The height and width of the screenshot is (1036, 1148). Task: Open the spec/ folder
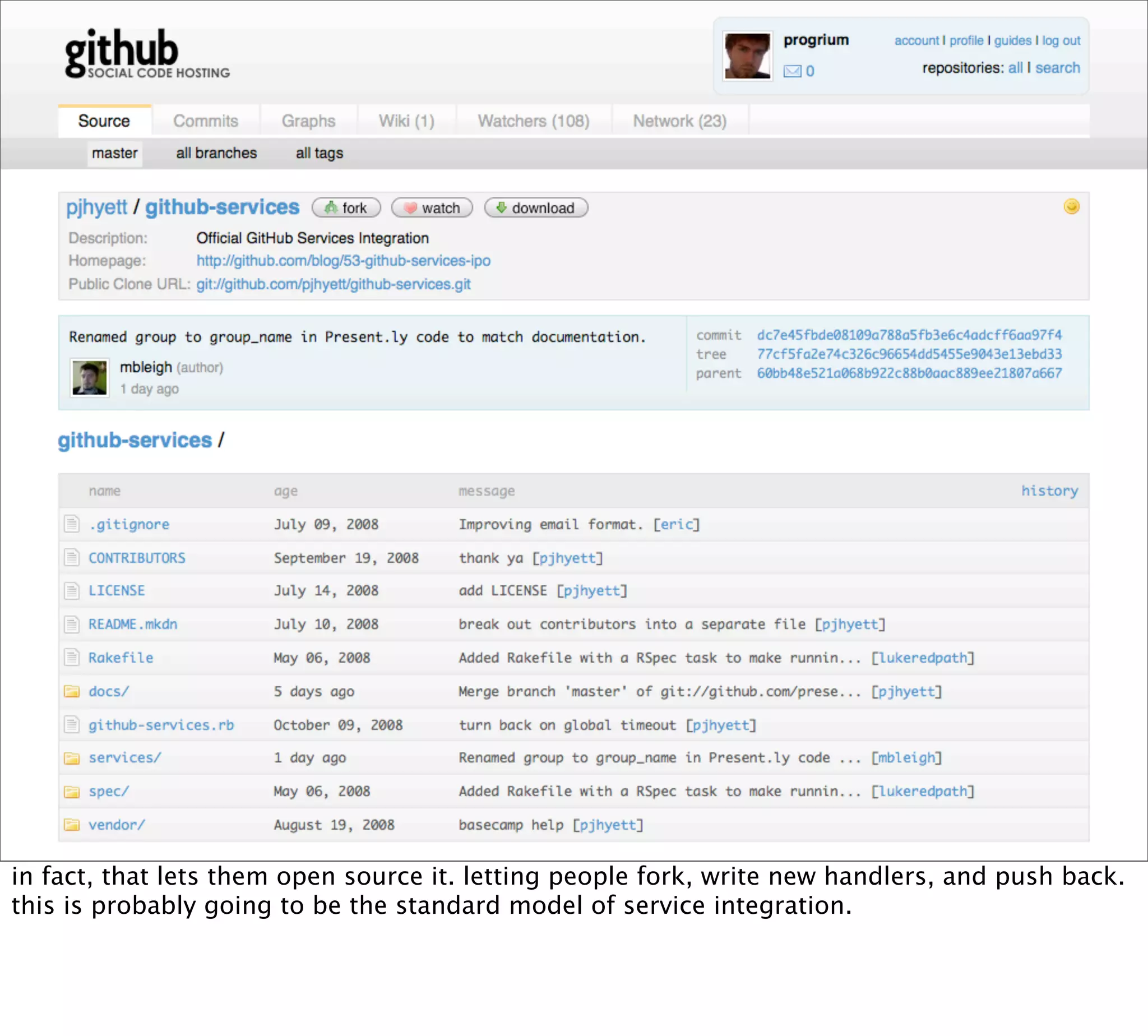pyautogui.click(x=109, y=791)
